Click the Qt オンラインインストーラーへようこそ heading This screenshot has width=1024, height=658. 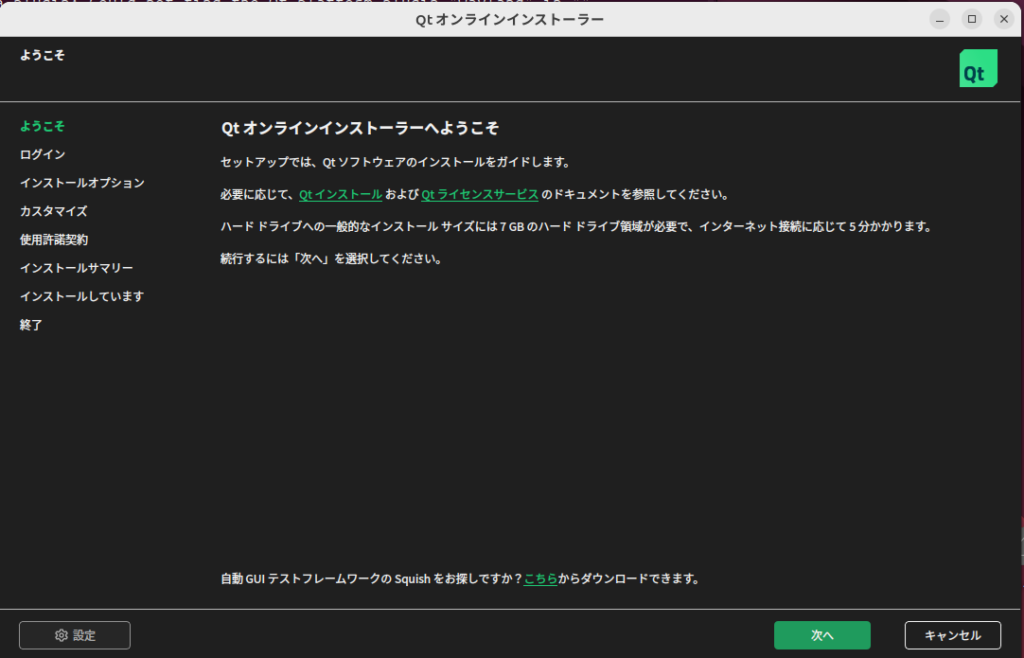[x=359, y=129]
